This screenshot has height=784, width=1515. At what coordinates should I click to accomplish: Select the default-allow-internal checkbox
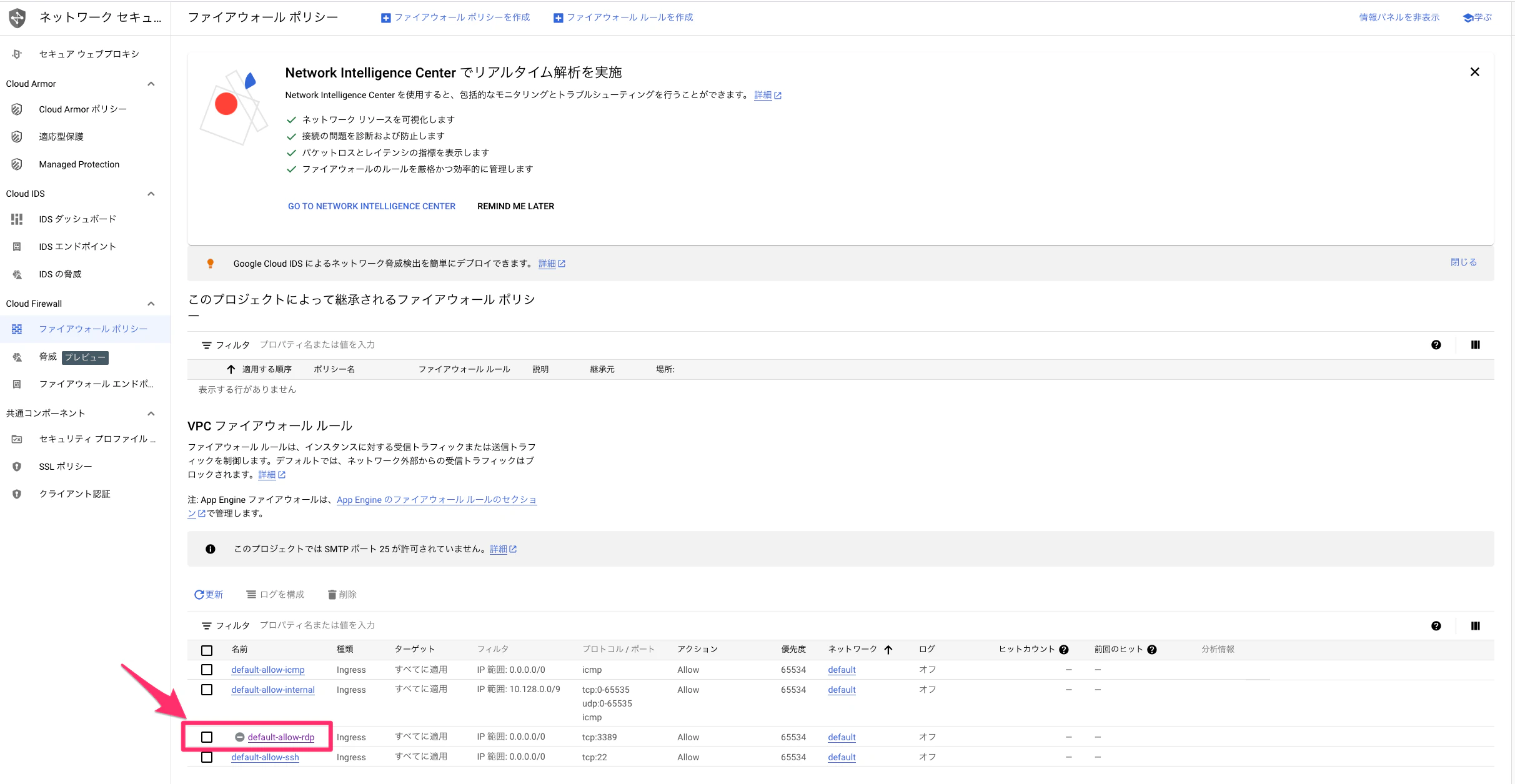[207, 690]
